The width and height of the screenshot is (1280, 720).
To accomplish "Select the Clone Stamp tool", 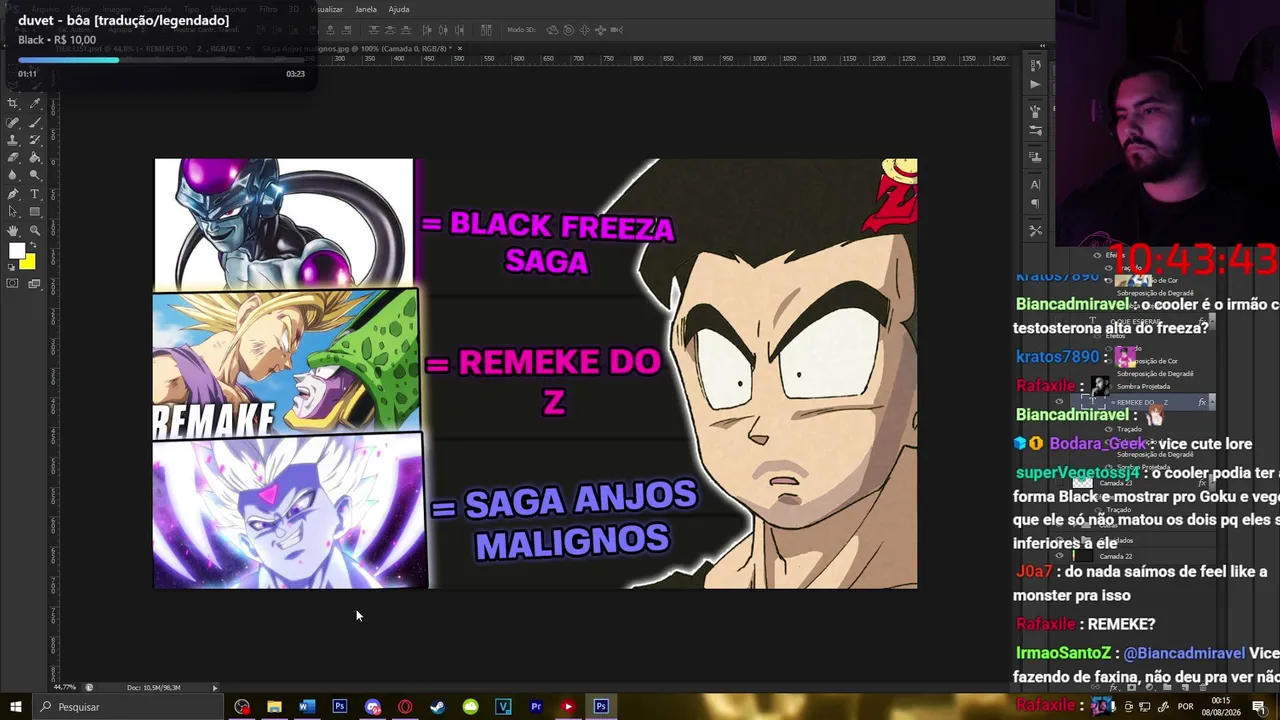I will (13, 140).
